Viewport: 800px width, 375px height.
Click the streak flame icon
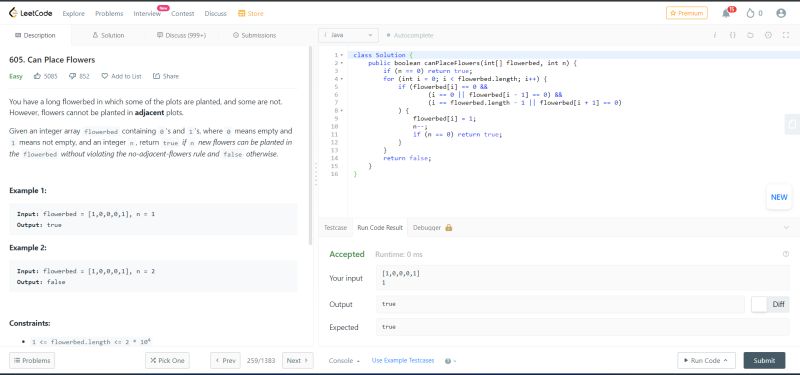pos(750,14)
